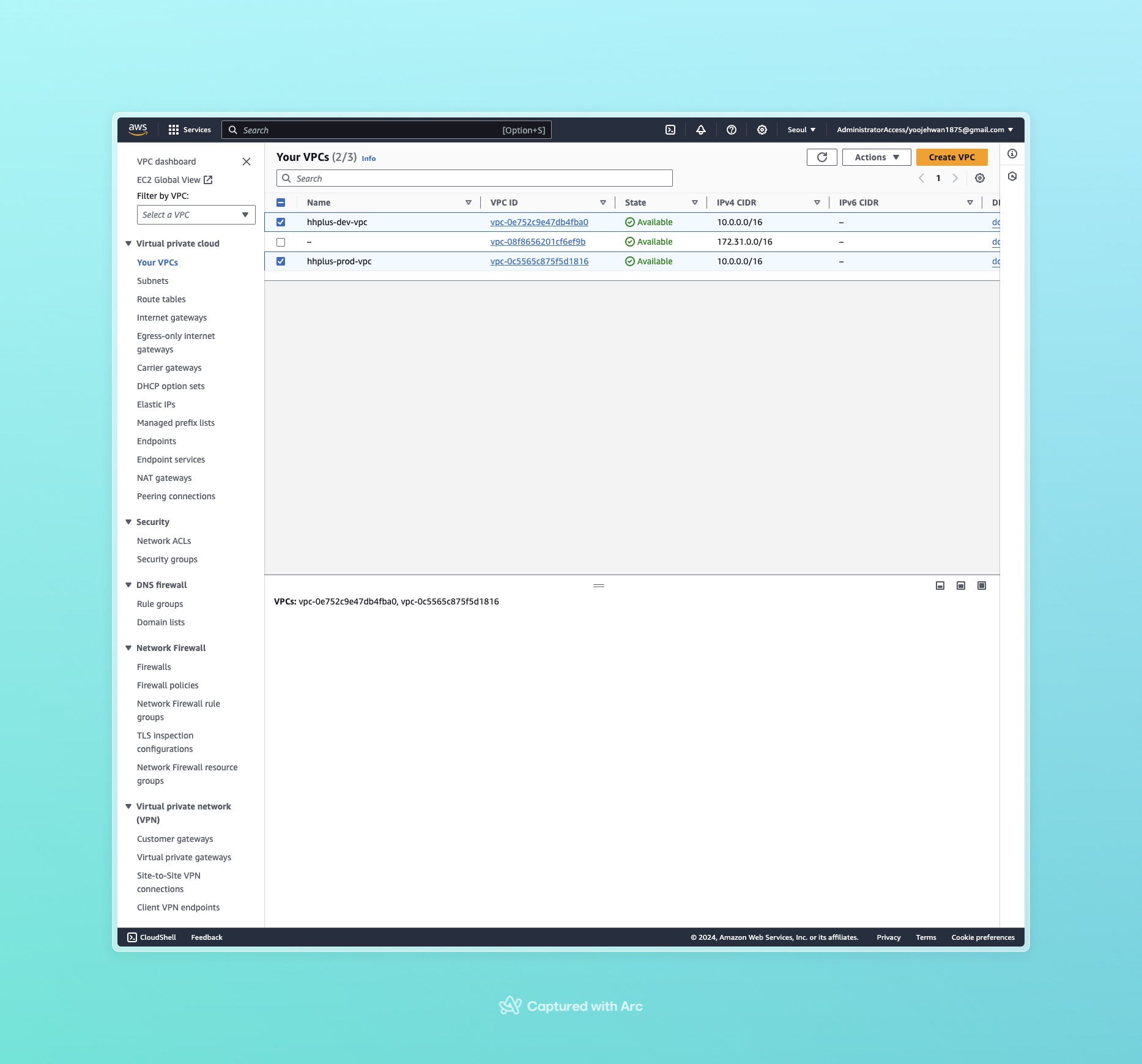
Task: Open DHCP option sets in sidebar
Action: (171, 386)
